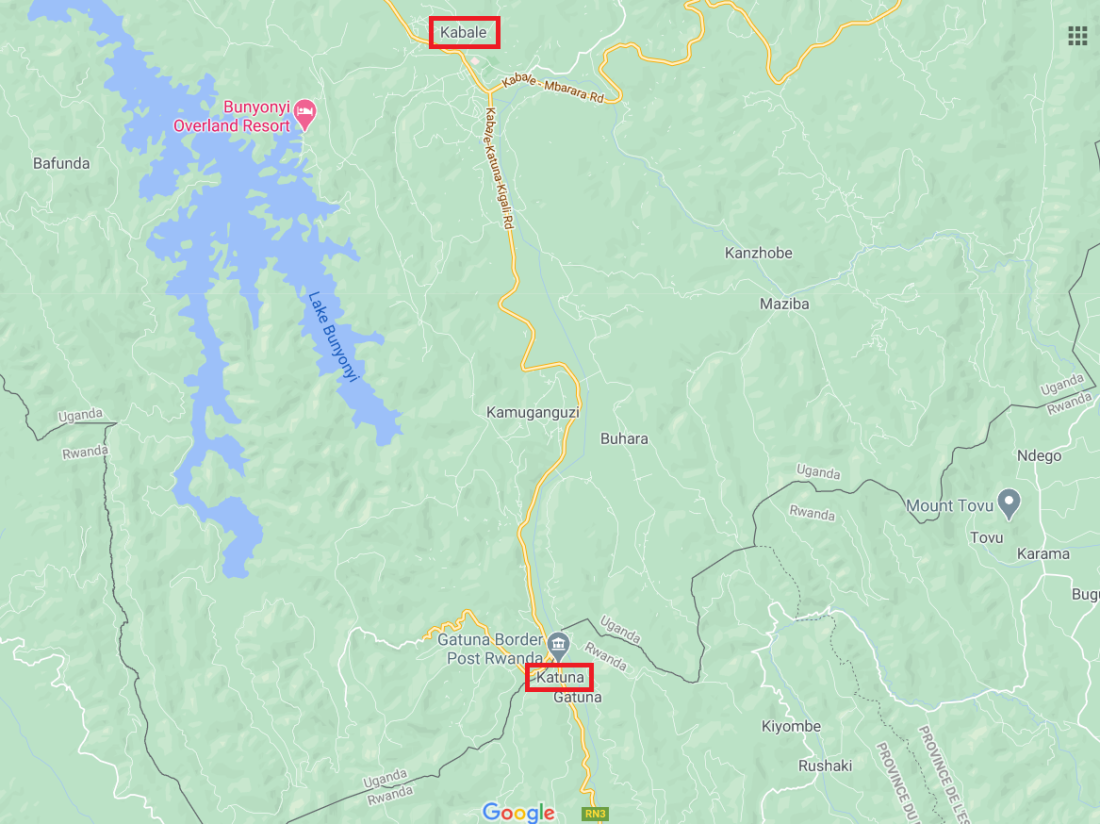Click the Kabale-Mbarara Rd label
This screenshot has width=1100, height=824.
(x=554, y=88)
